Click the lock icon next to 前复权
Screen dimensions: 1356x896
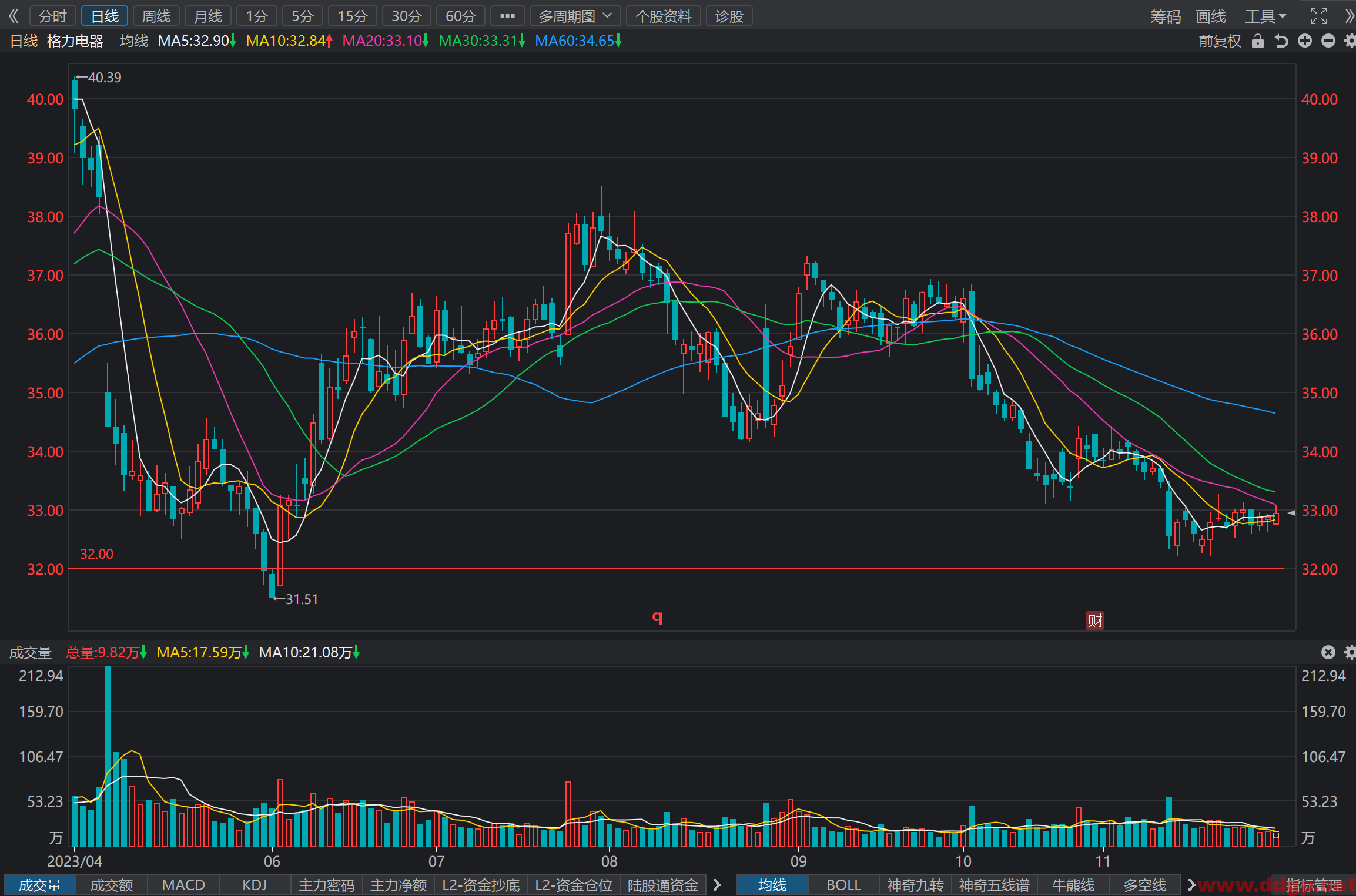pyautogui.click(x=1257, y=41)
